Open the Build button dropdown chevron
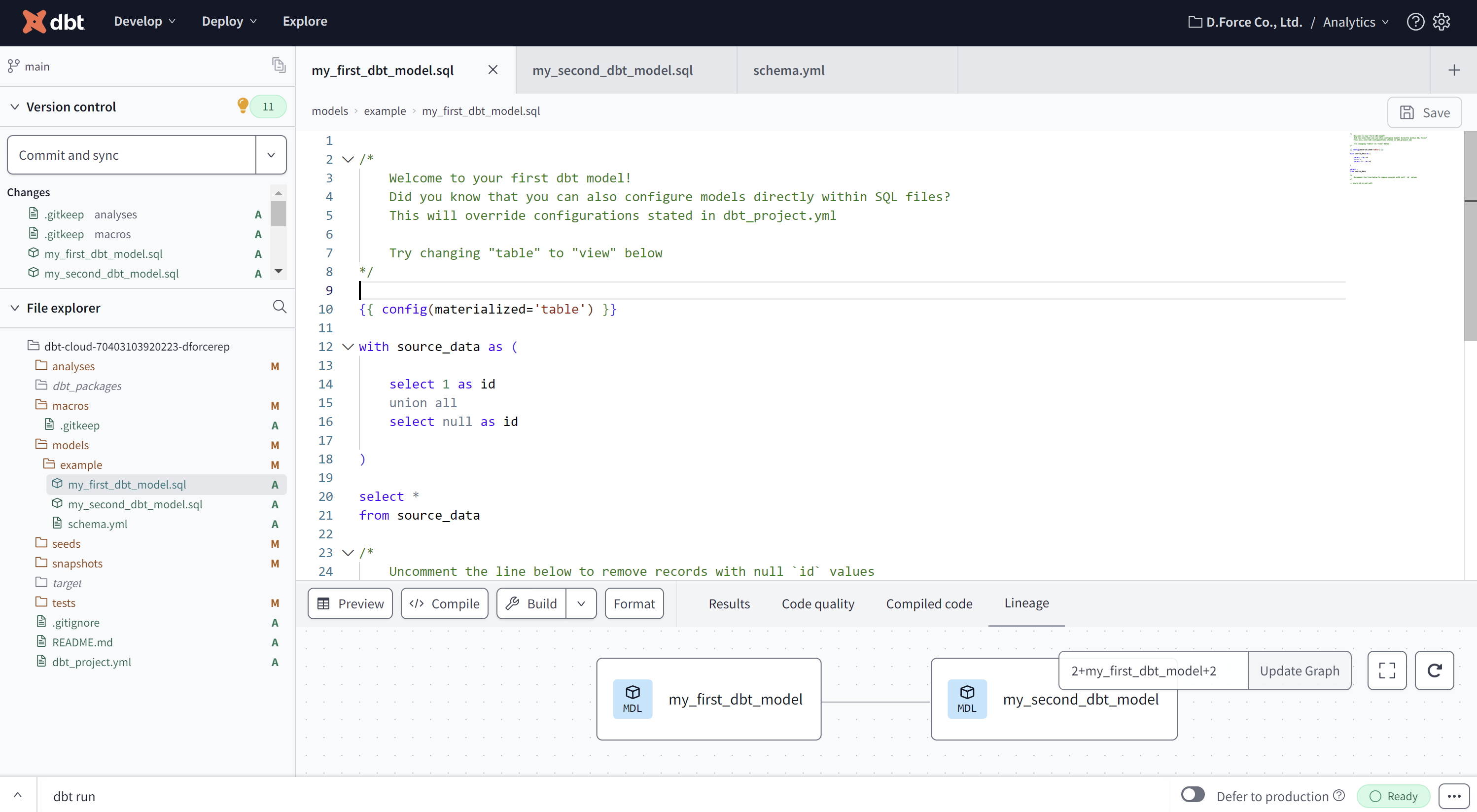The width and height of the screenshot is (1477, 812). 581,603
